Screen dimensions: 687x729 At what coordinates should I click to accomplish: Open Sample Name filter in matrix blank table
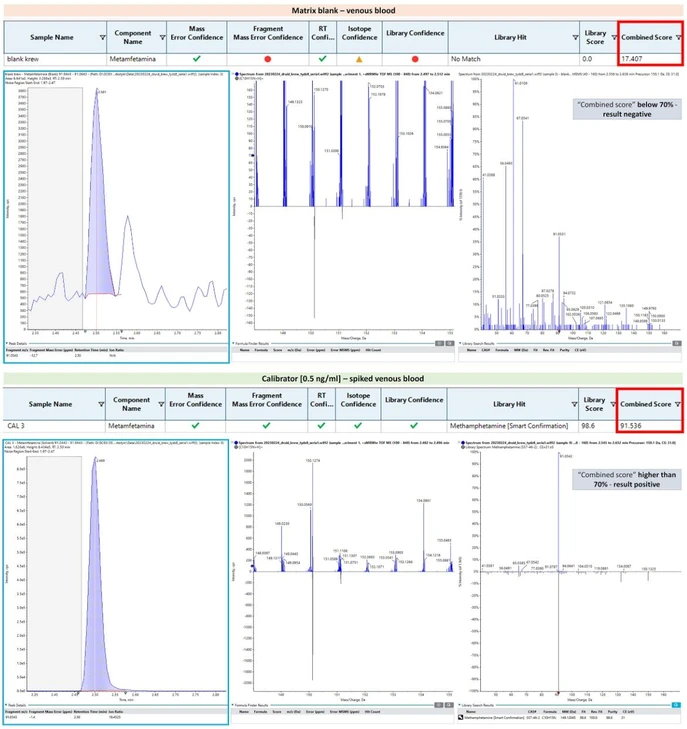pos(102,37)
